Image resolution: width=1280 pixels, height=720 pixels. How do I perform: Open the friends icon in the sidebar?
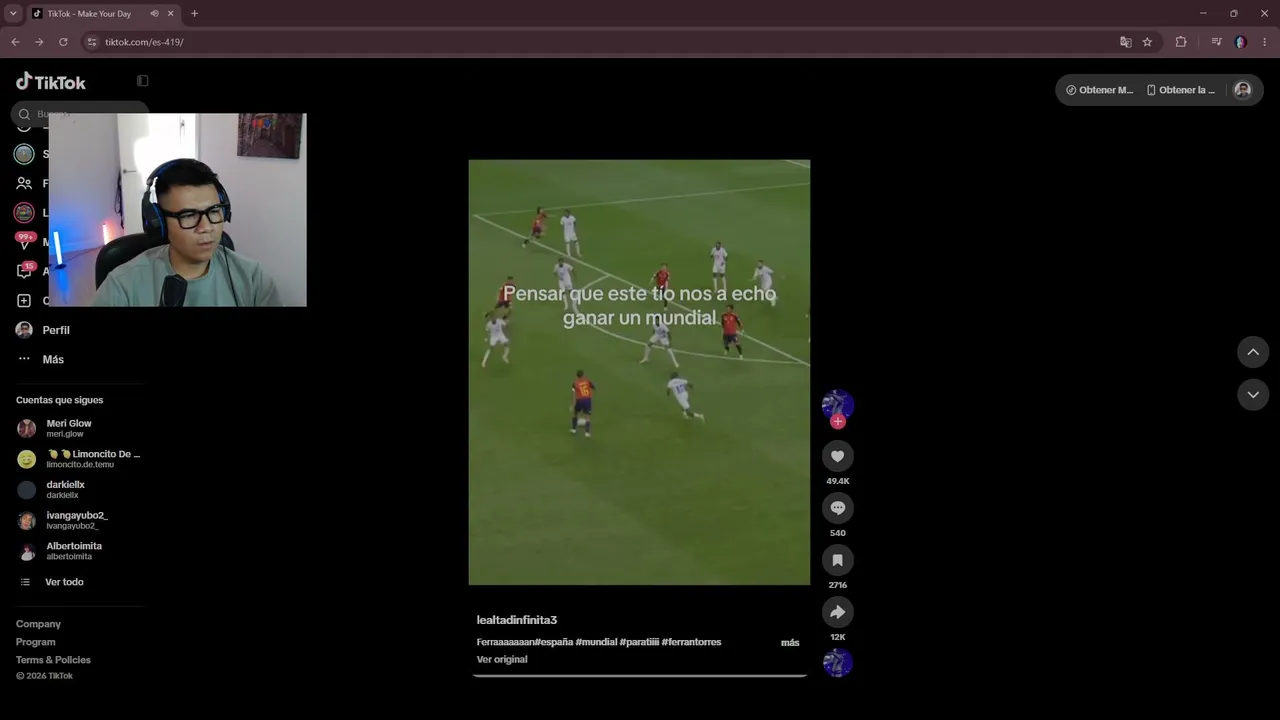click(x=24, y=183)
